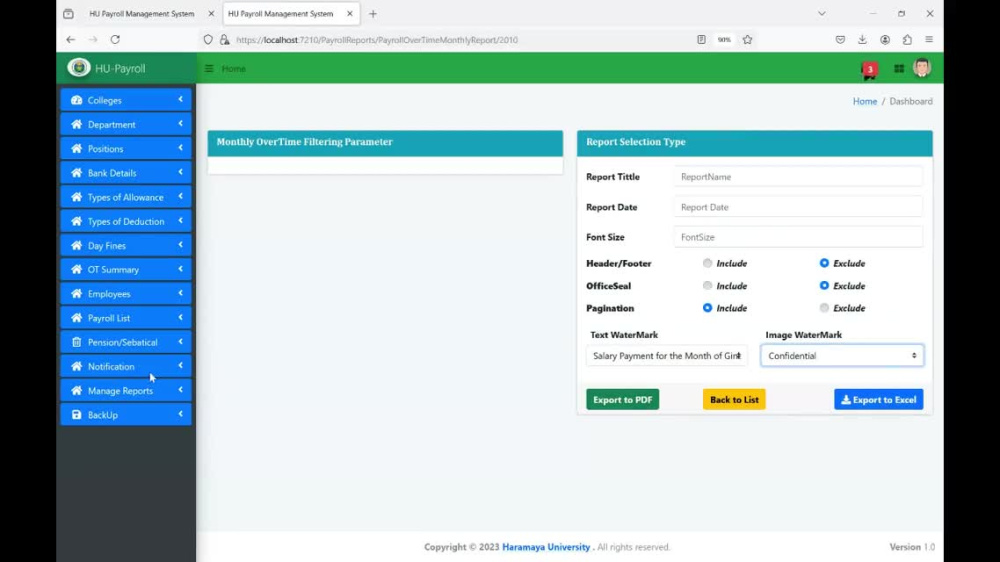Focus the Report Date input field
The height and width of the screenshot is (562, 1000).
tap(798, 207)
